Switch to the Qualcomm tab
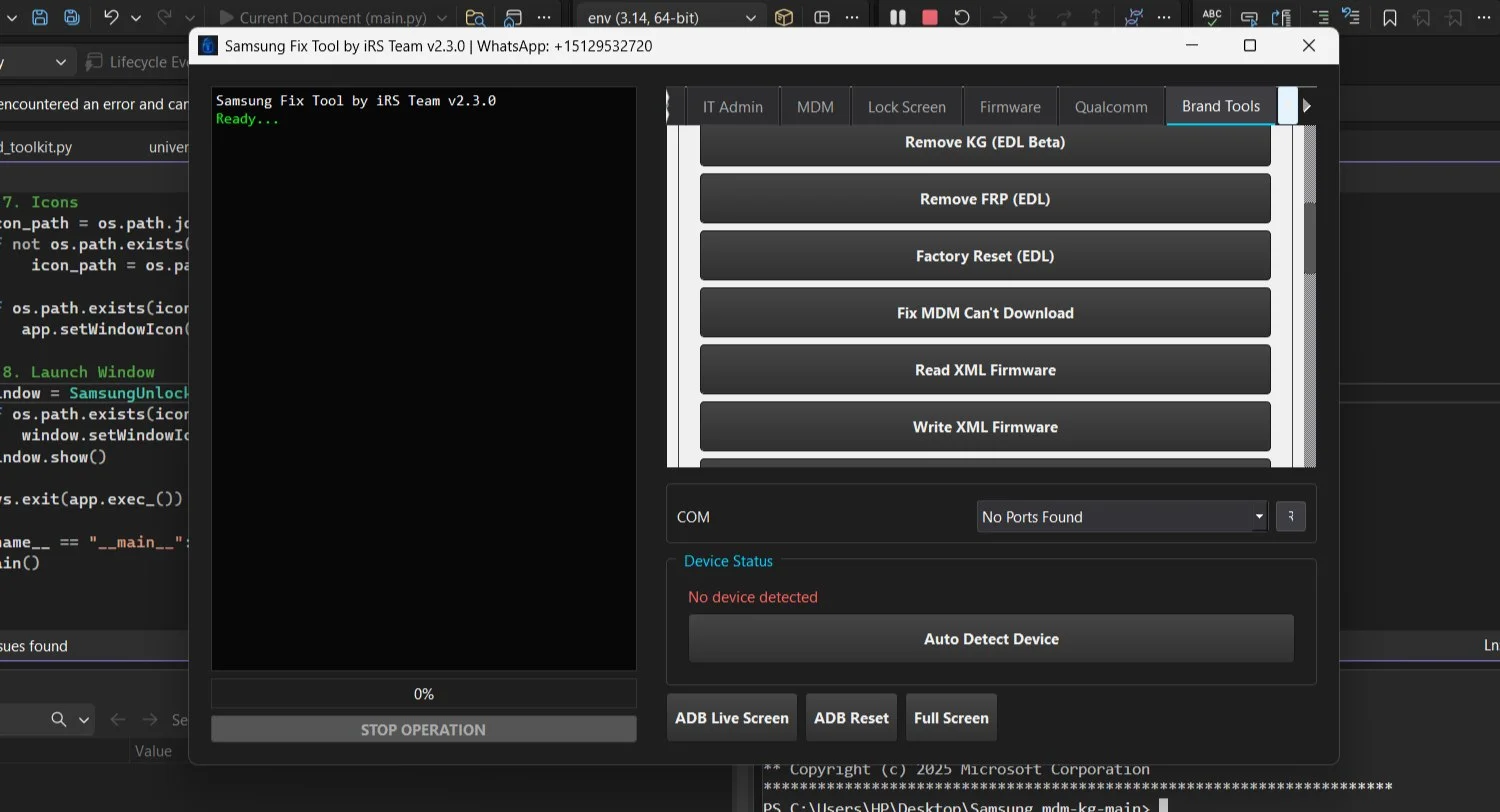The height and width of the screenshot is (812, 1500). (x=1110, y=107)
